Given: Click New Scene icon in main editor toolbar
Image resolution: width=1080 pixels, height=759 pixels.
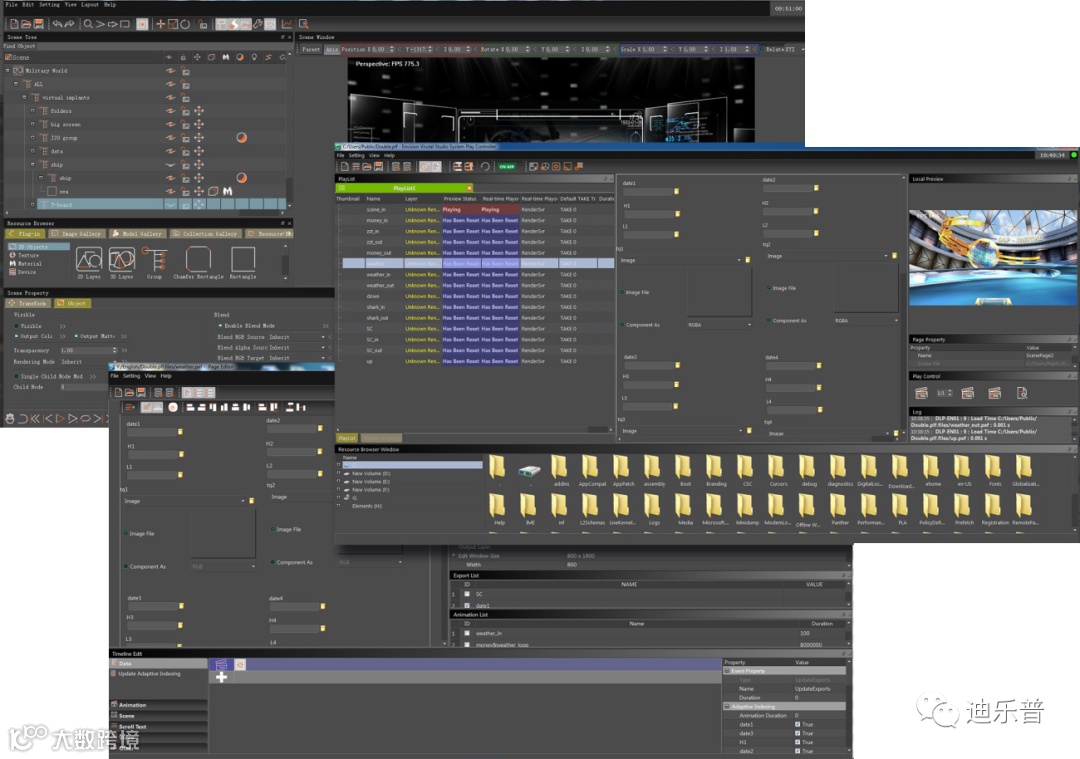Looking at the screenshot, I should pos(14,24).
